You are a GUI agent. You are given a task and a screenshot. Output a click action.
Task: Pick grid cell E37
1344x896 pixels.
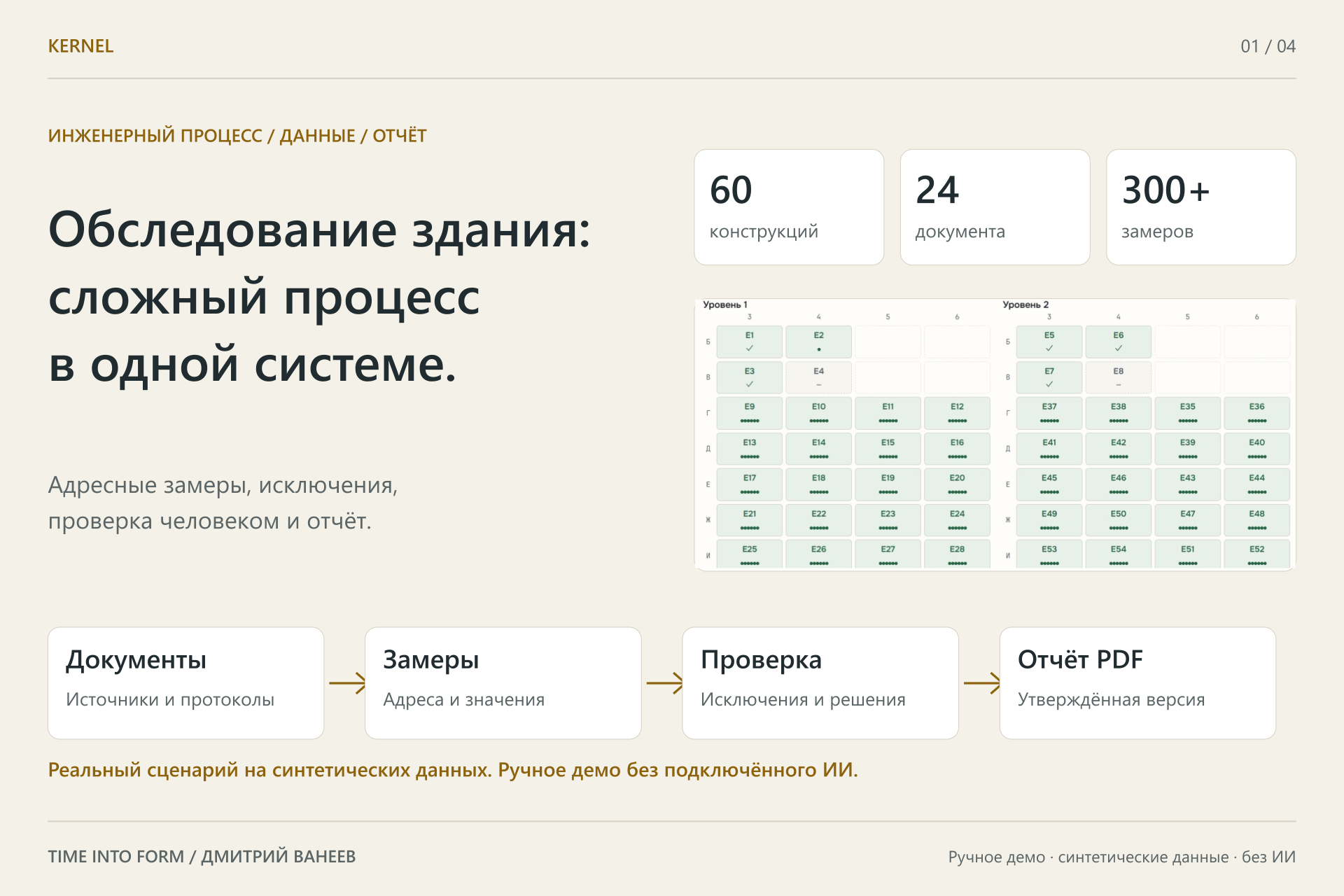(x=1049, y=413)
